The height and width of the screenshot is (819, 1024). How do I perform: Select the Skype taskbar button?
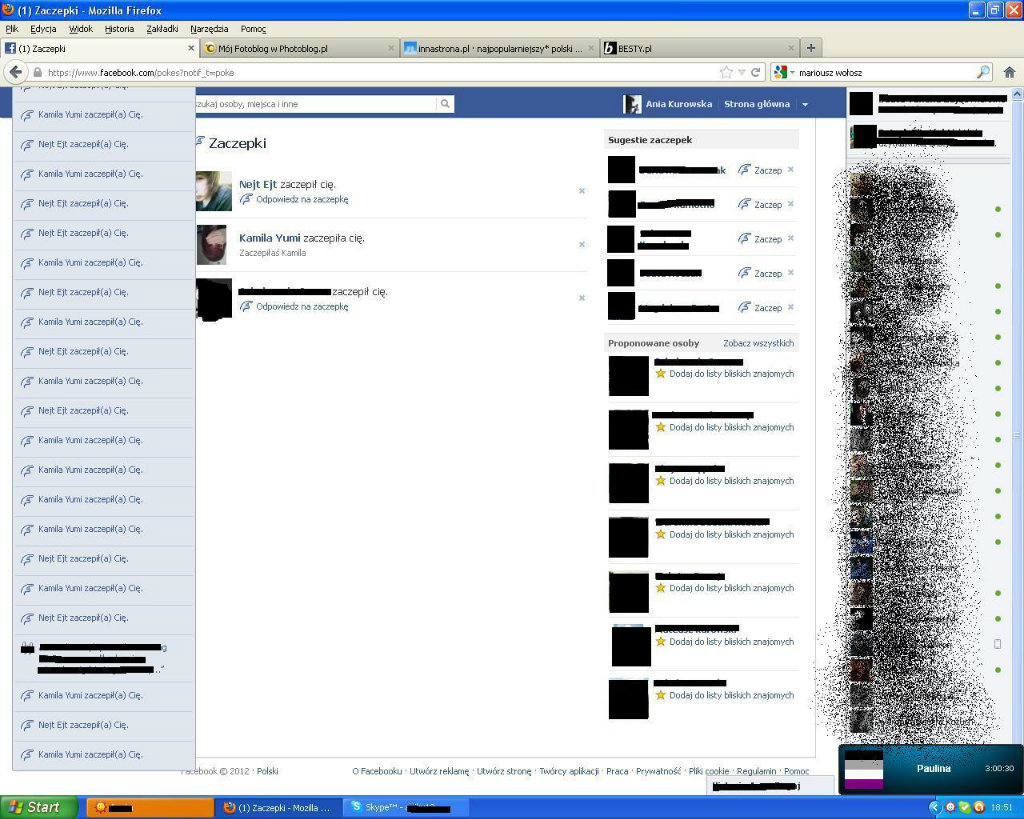click(x=407, y=808)
